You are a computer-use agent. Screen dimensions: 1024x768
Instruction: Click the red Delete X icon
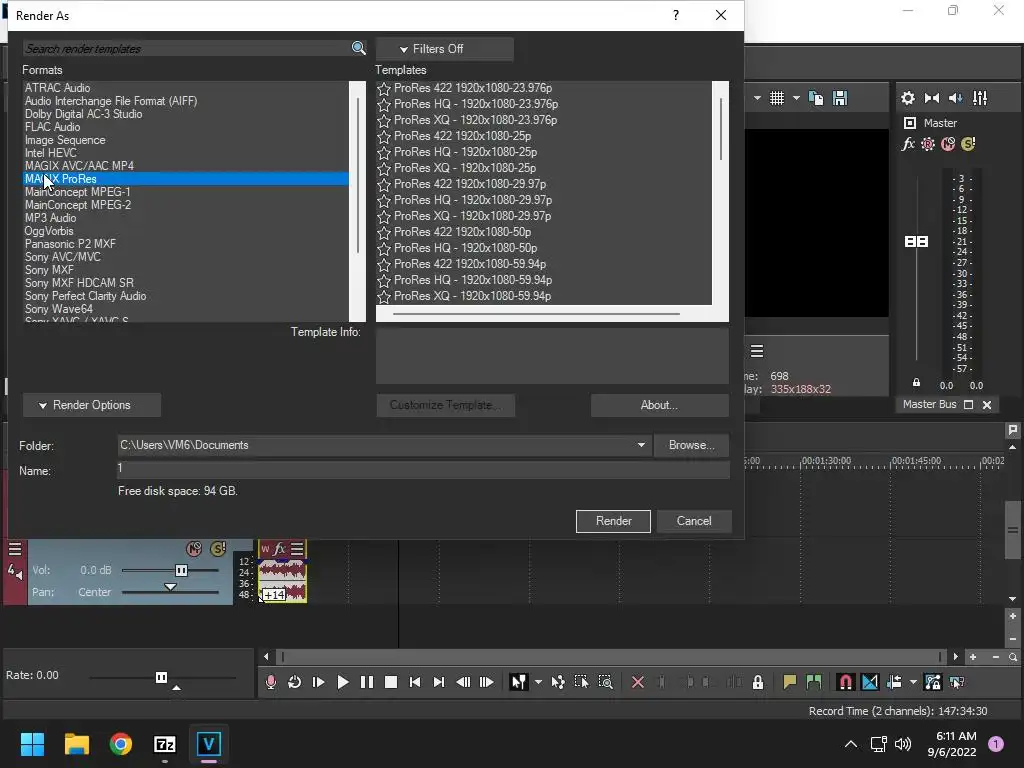coord(638,682)
